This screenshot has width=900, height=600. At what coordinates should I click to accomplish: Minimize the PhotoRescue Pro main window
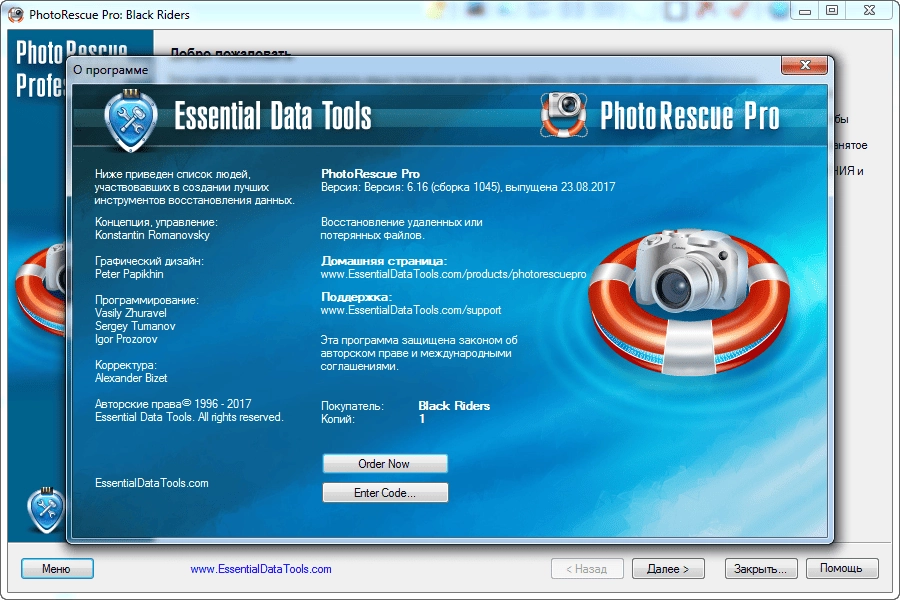[x=805, y=11]
